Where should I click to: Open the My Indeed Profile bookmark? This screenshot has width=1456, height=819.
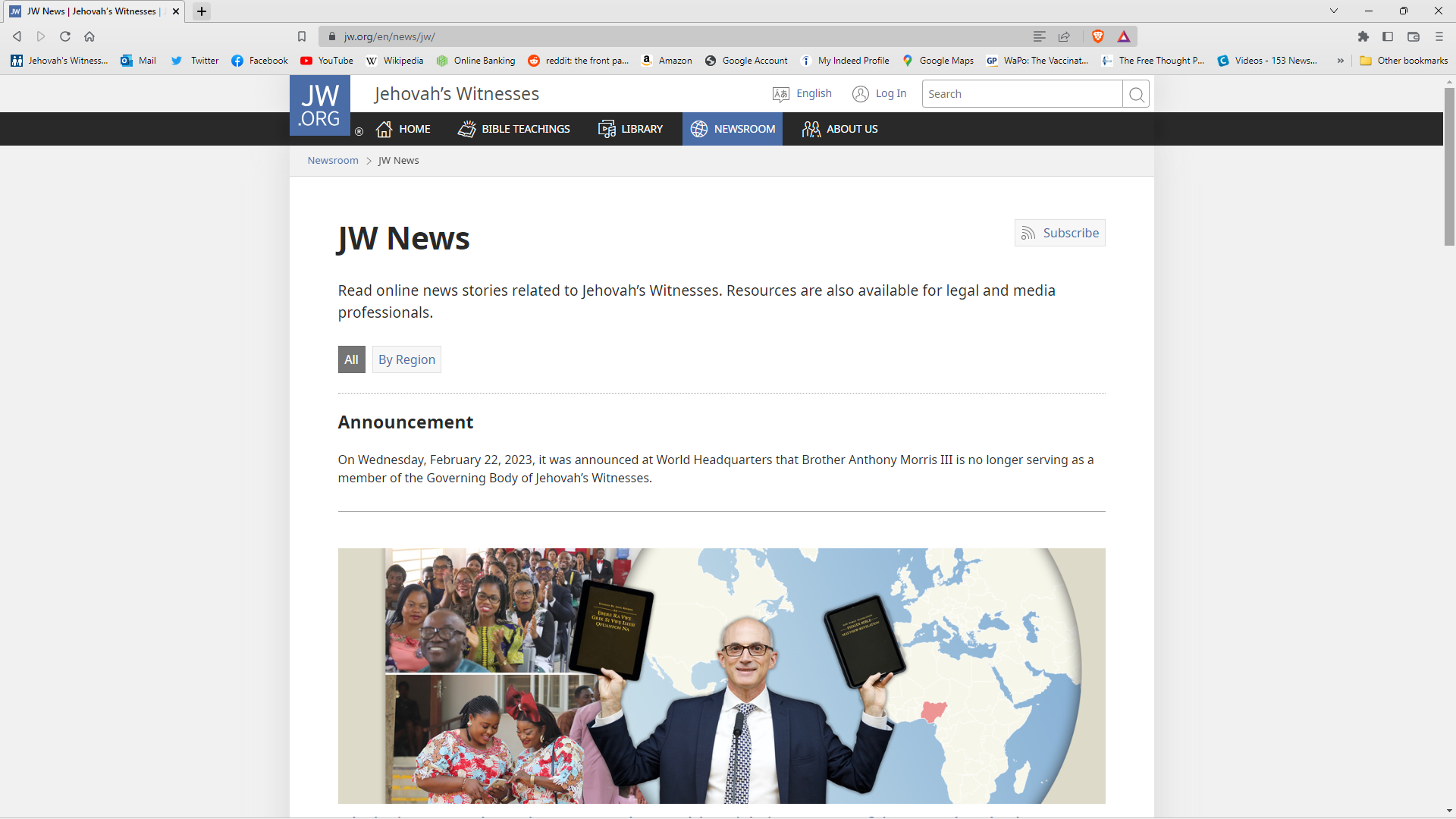845,61
